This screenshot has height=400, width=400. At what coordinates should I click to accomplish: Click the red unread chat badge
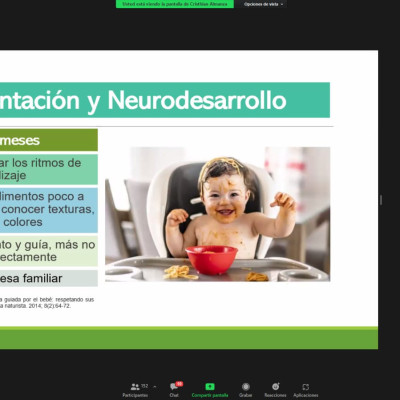click(179, 384)
